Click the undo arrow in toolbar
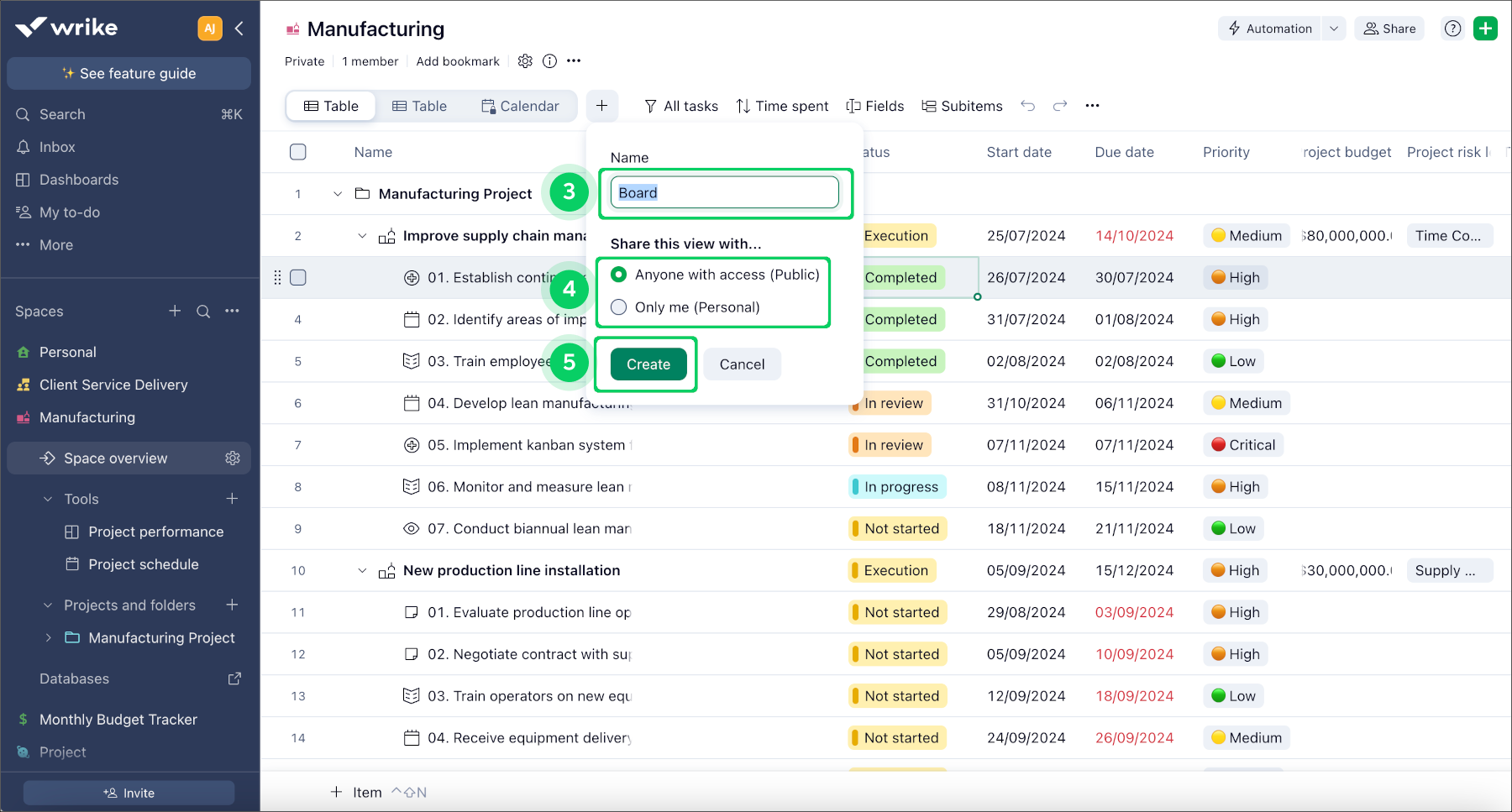1512x812 pixels. click(1027, 106)
